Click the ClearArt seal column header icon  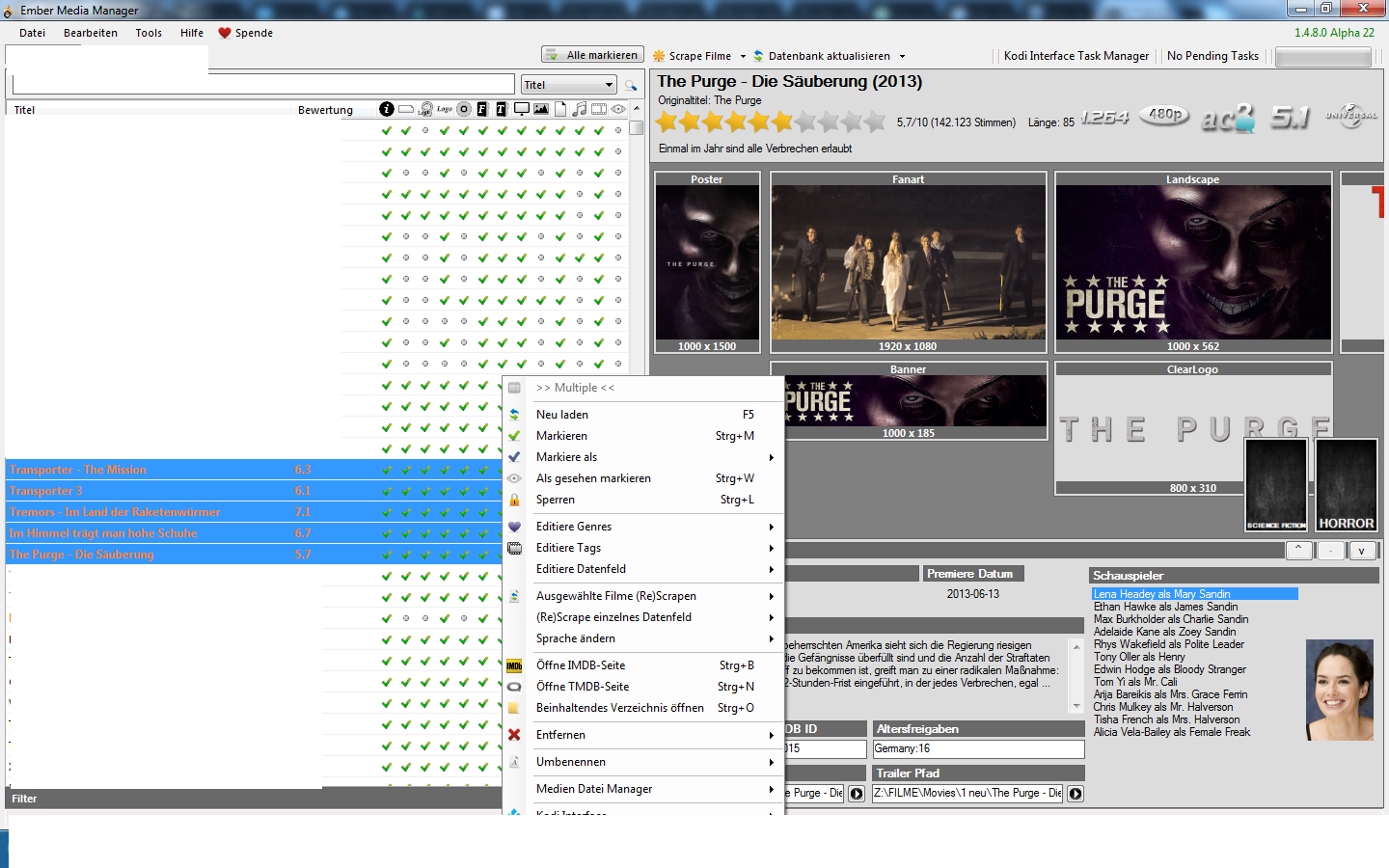425,109
